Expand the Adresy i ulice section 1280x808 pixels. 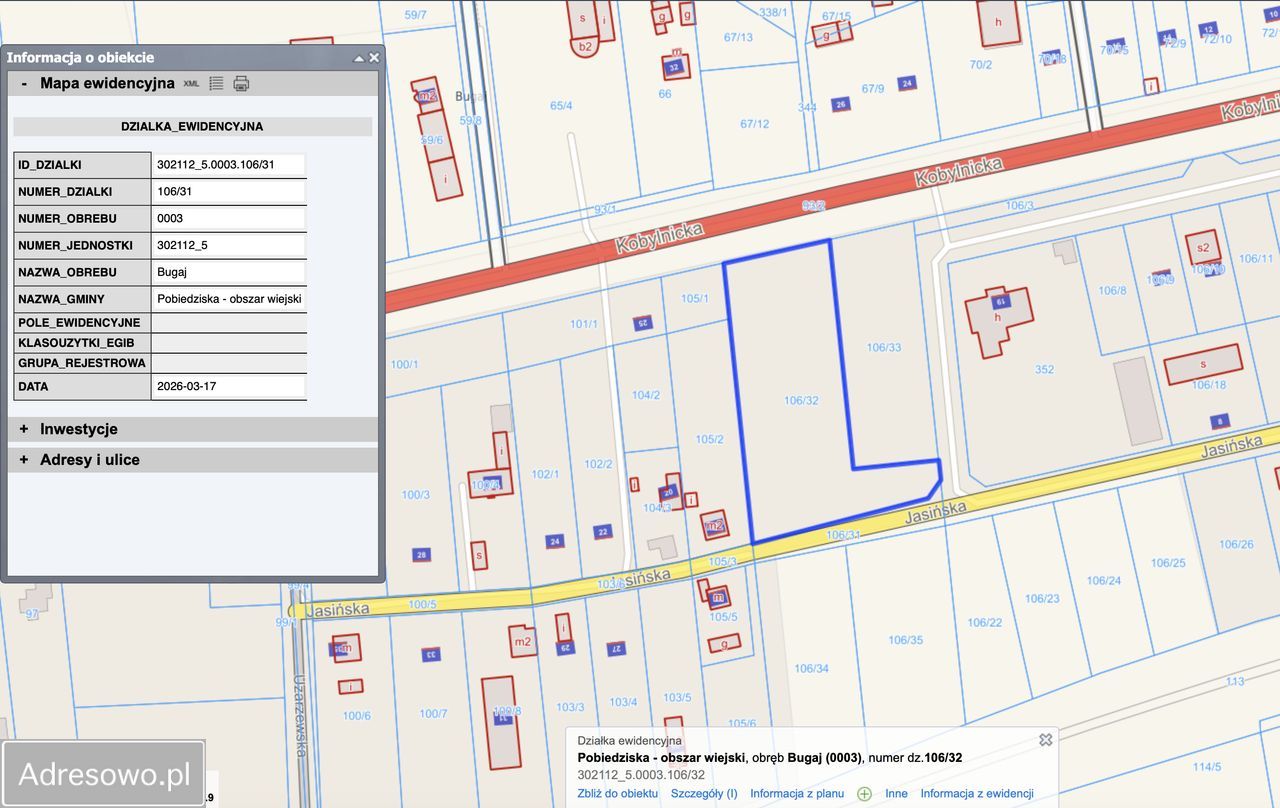tap(24, 460)
